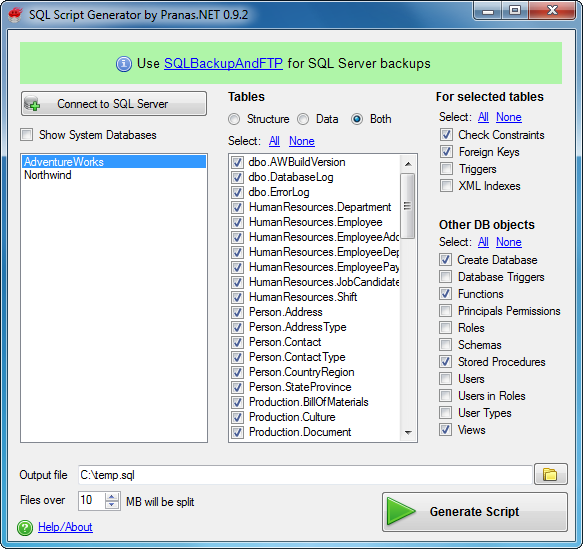Uncheck Check Constraints option
The width and height of the screenshot is (583, 549).
(446, 135)
